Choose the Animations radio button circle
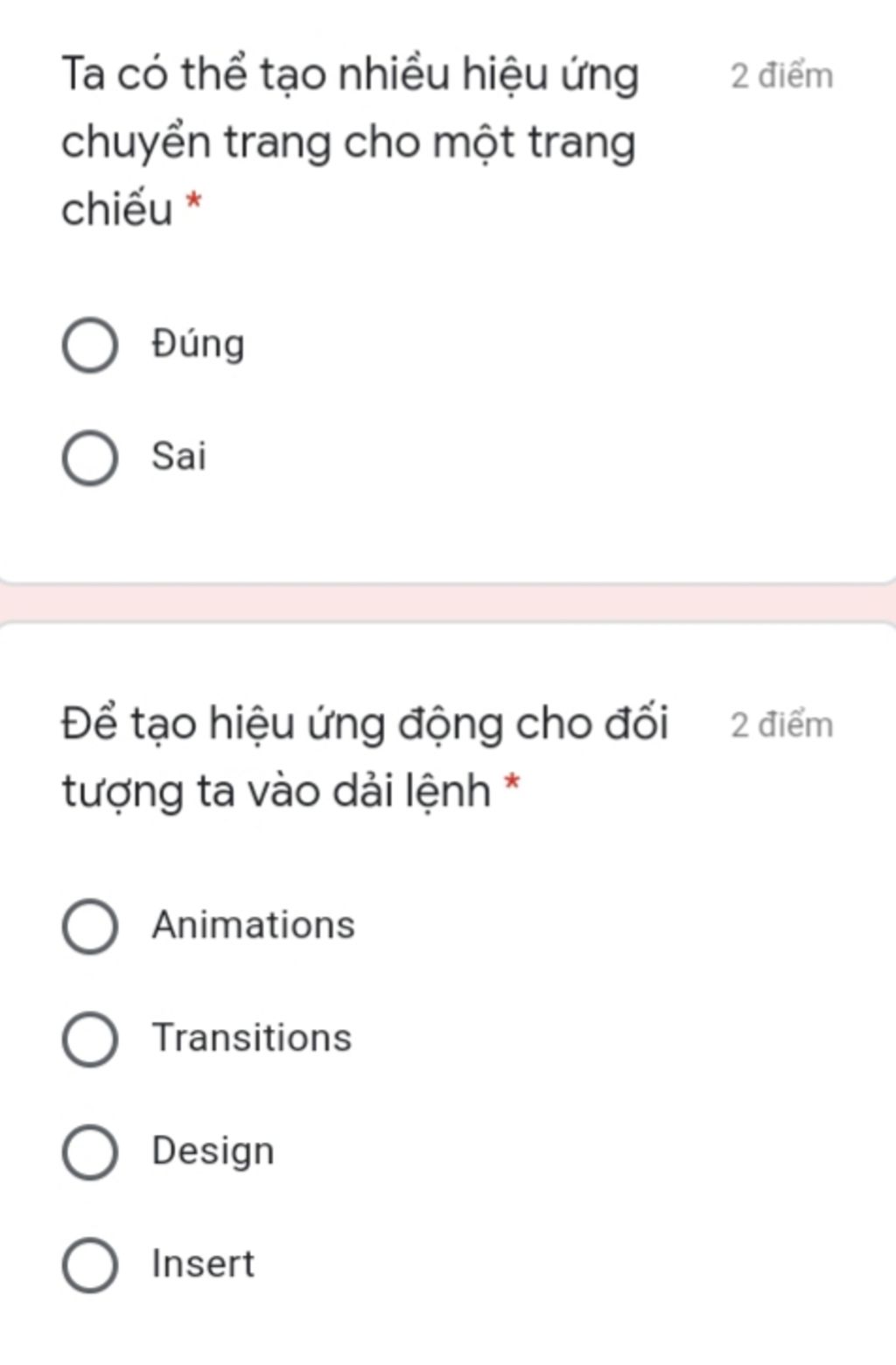Image resolution: width=896 pixels, height=1365 pixels. 90,926
